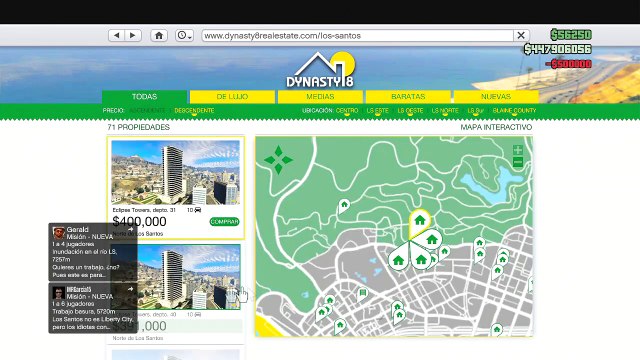Close the browser with the X button
640x360 pixels.
pyautogui.click(x=521, y=36)
